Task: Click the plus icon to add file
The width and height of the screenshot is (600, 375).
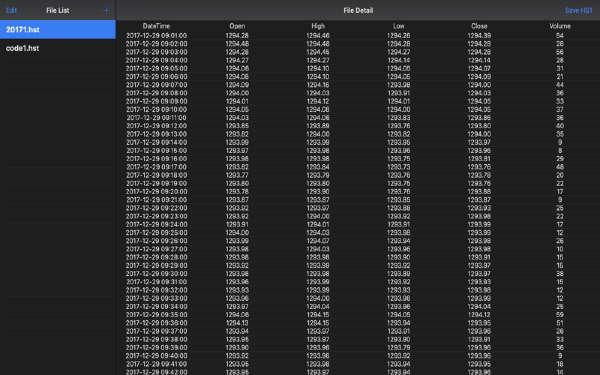Action: pos(106,11)
